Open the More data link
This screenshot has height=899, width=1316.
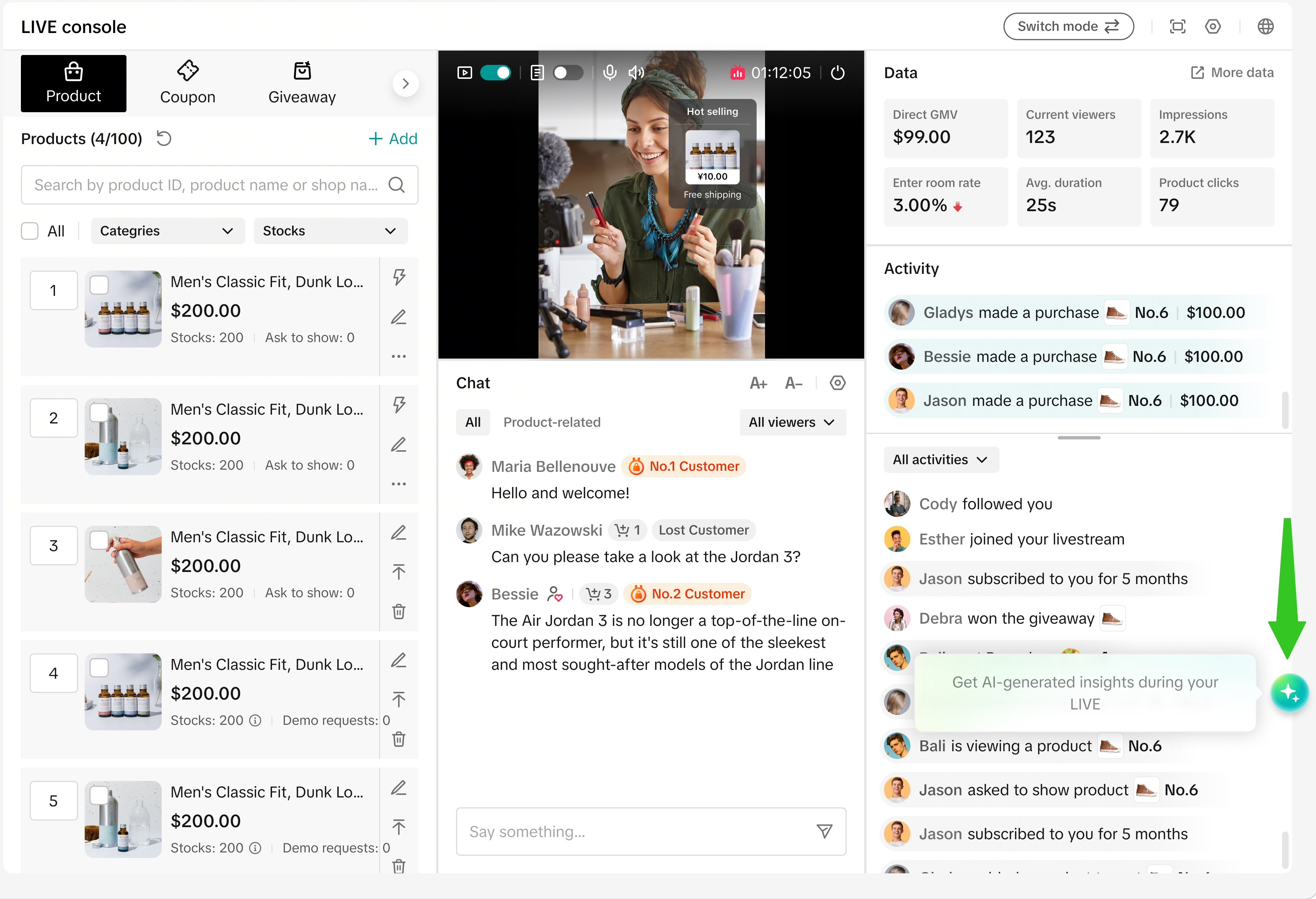point(1232,73)
